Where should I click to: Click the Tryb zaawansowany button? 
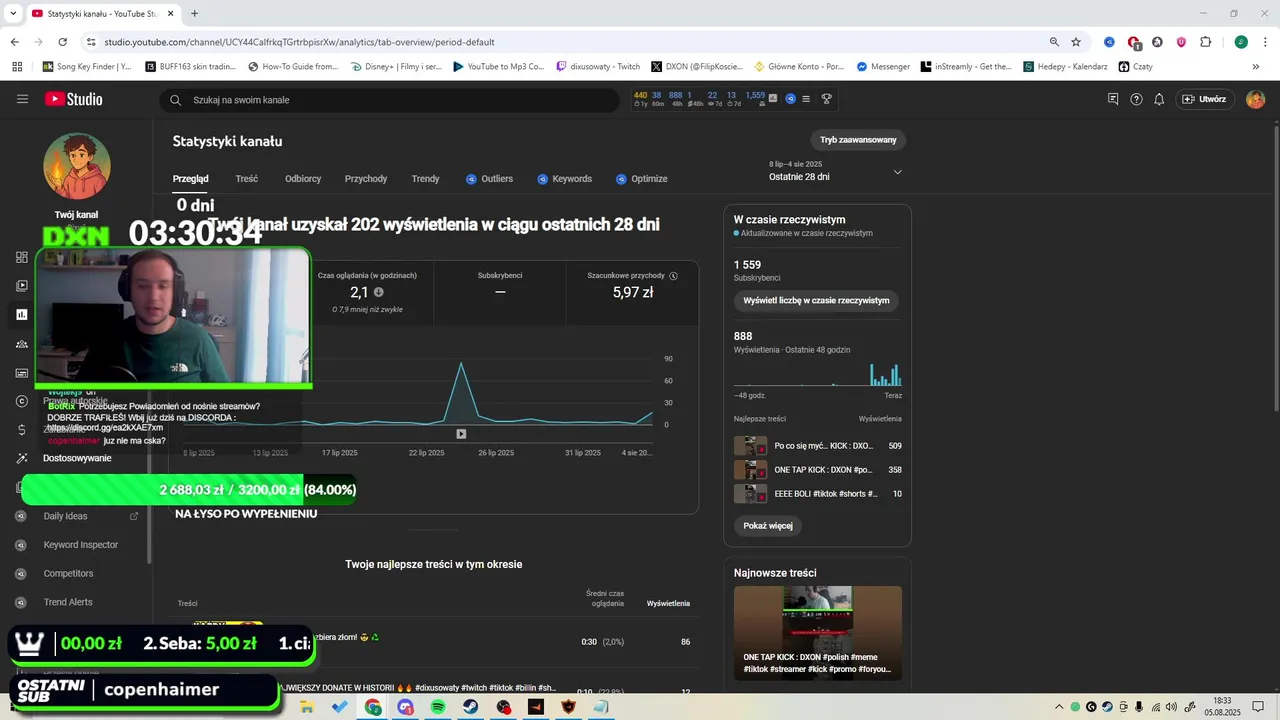click(x=858, y=140)
